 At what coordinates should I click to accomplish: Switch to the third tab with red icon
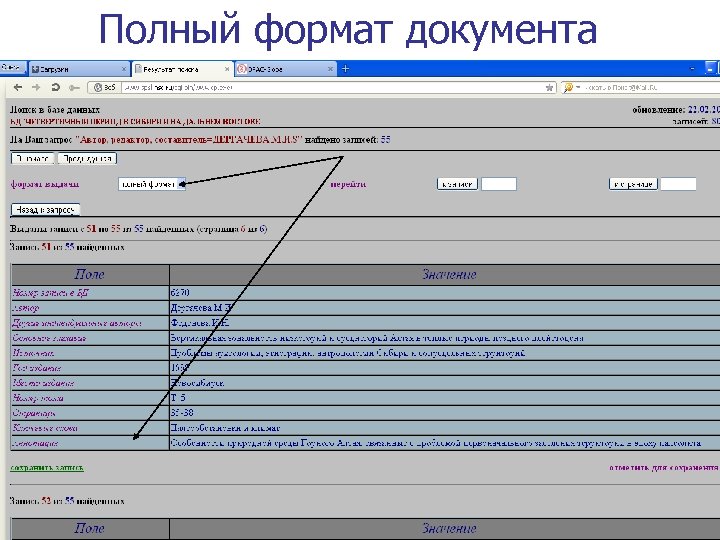pos(285,69)
